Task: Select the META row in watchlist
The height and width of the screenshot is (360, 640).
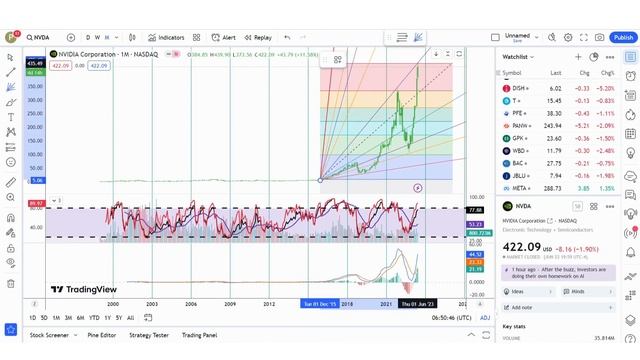Action: pos(558,188)
